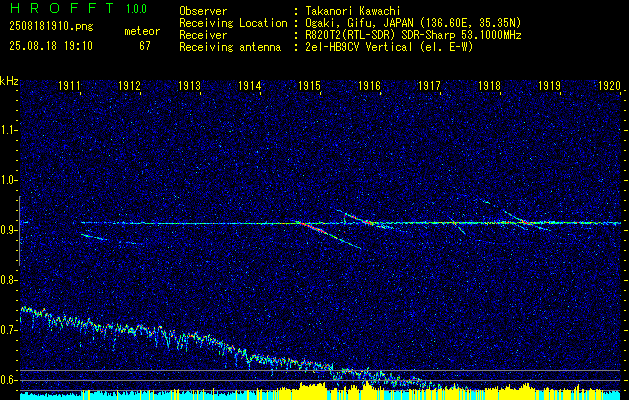Click the 0.7 kHz axis label
The width and height of the screenshot is (629, 400).
coord(8,330)
